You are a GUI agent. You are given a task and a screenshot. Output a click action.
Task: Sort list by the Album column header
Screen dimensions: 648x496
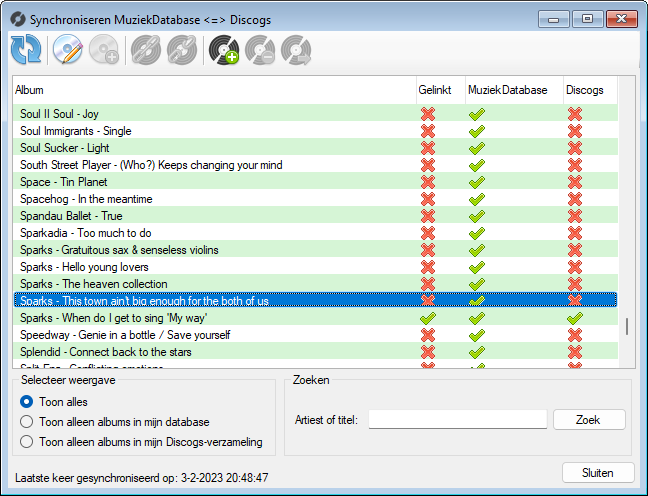(x=214, y=90)
